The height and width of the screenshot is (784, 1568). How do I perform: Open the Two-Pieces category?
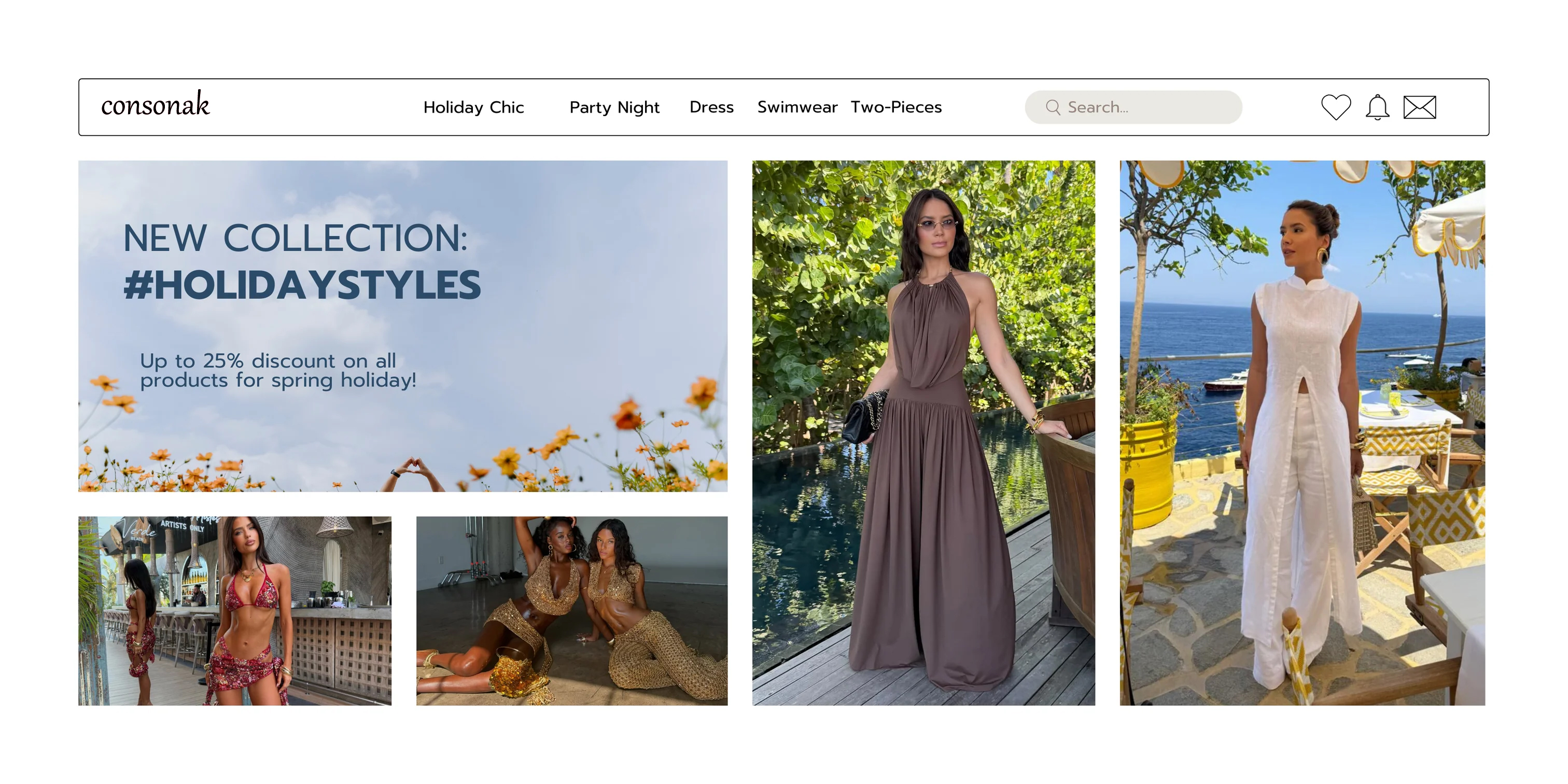[897, 107]
